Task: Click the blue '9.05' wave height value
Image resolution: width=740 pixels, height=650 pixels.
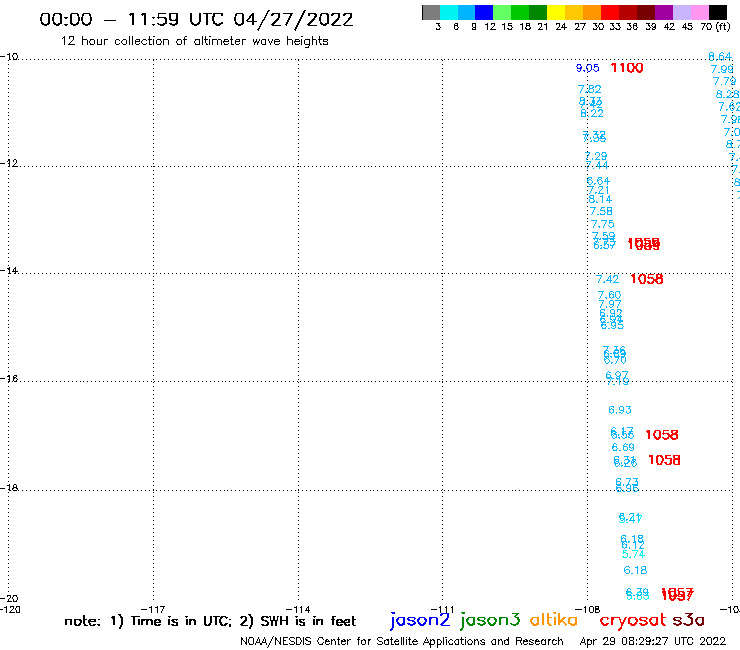Action: (x=588, y=68)
